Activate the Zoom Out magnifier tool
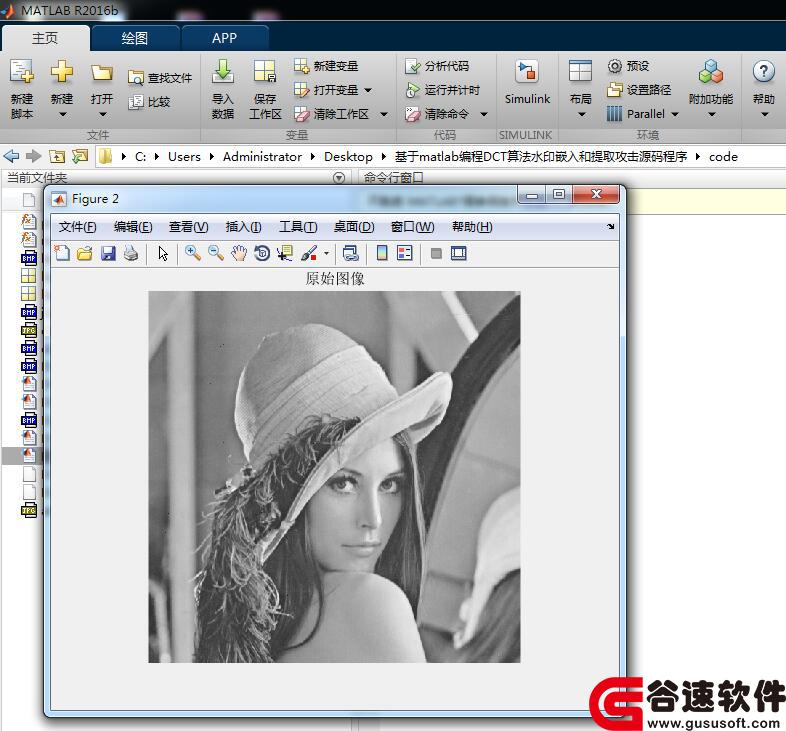786x731 pixels. 216,253
